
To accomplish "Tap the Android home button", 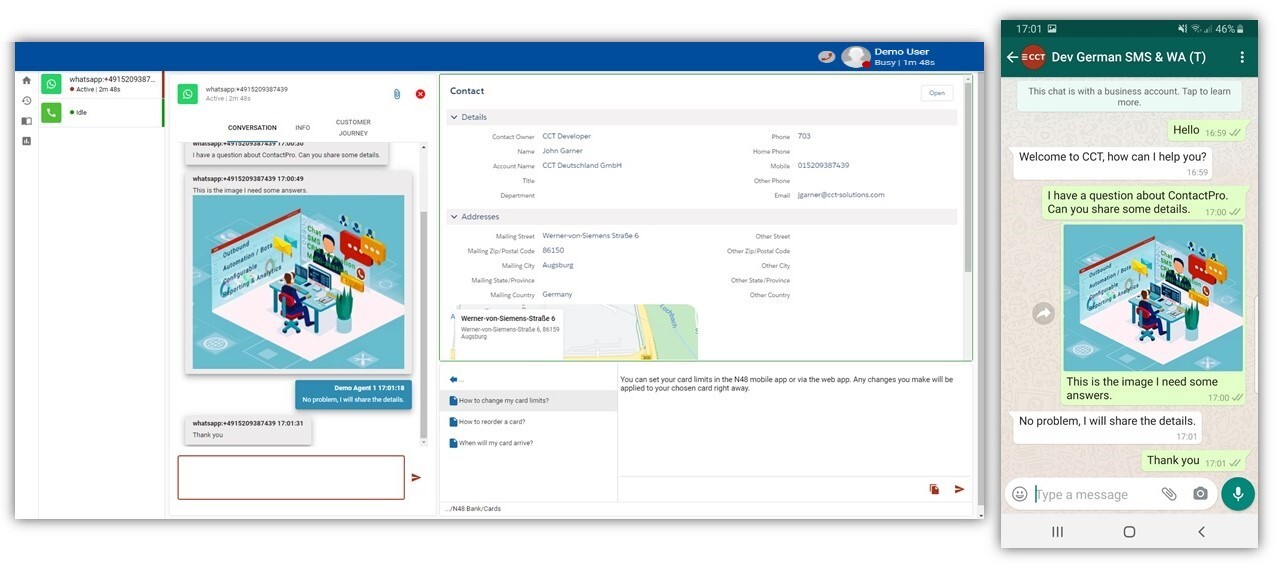I will click(1129, 532).
